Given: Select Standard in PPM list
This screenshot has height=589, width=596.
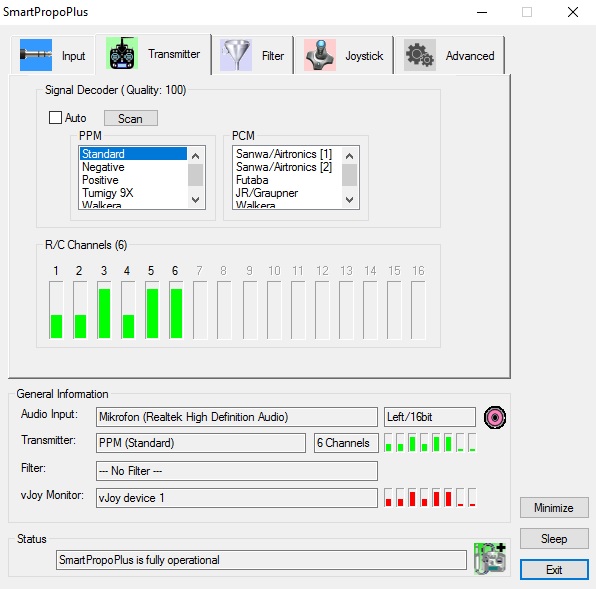Looking at the screenshot, I should click(133, 154).
